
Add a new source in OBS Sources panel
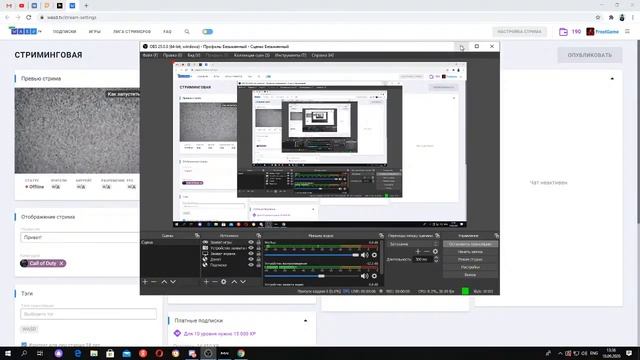[x=206, y=282]
